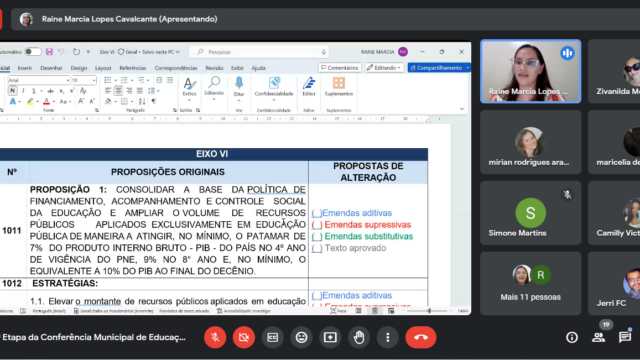This screenshot has width=640, height=360.
Task: Enable closed captions in Meet
Action: tap(273, 337)
